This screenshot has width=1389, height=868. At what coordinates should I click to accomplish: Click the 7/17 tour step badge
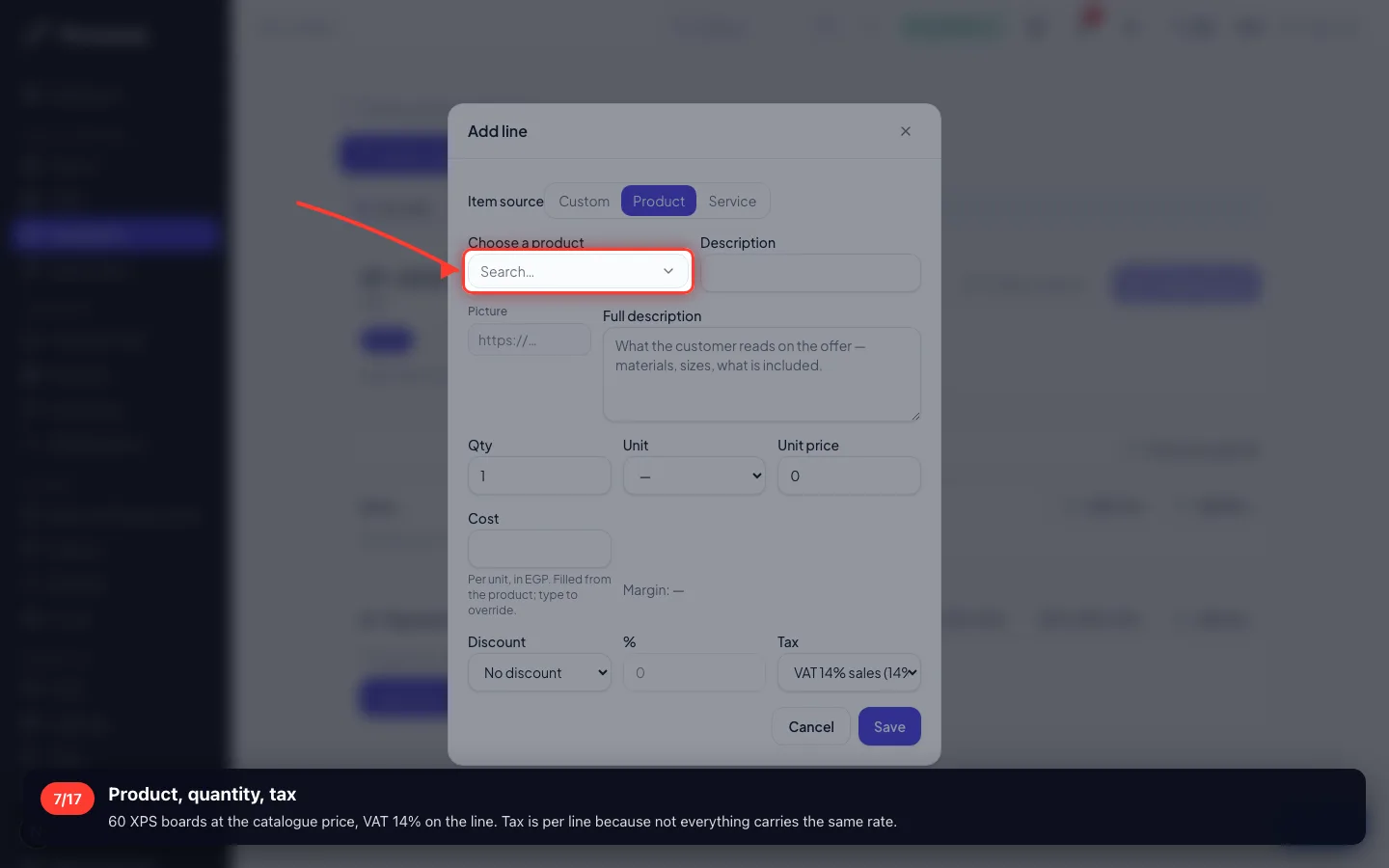click(68, 799)
